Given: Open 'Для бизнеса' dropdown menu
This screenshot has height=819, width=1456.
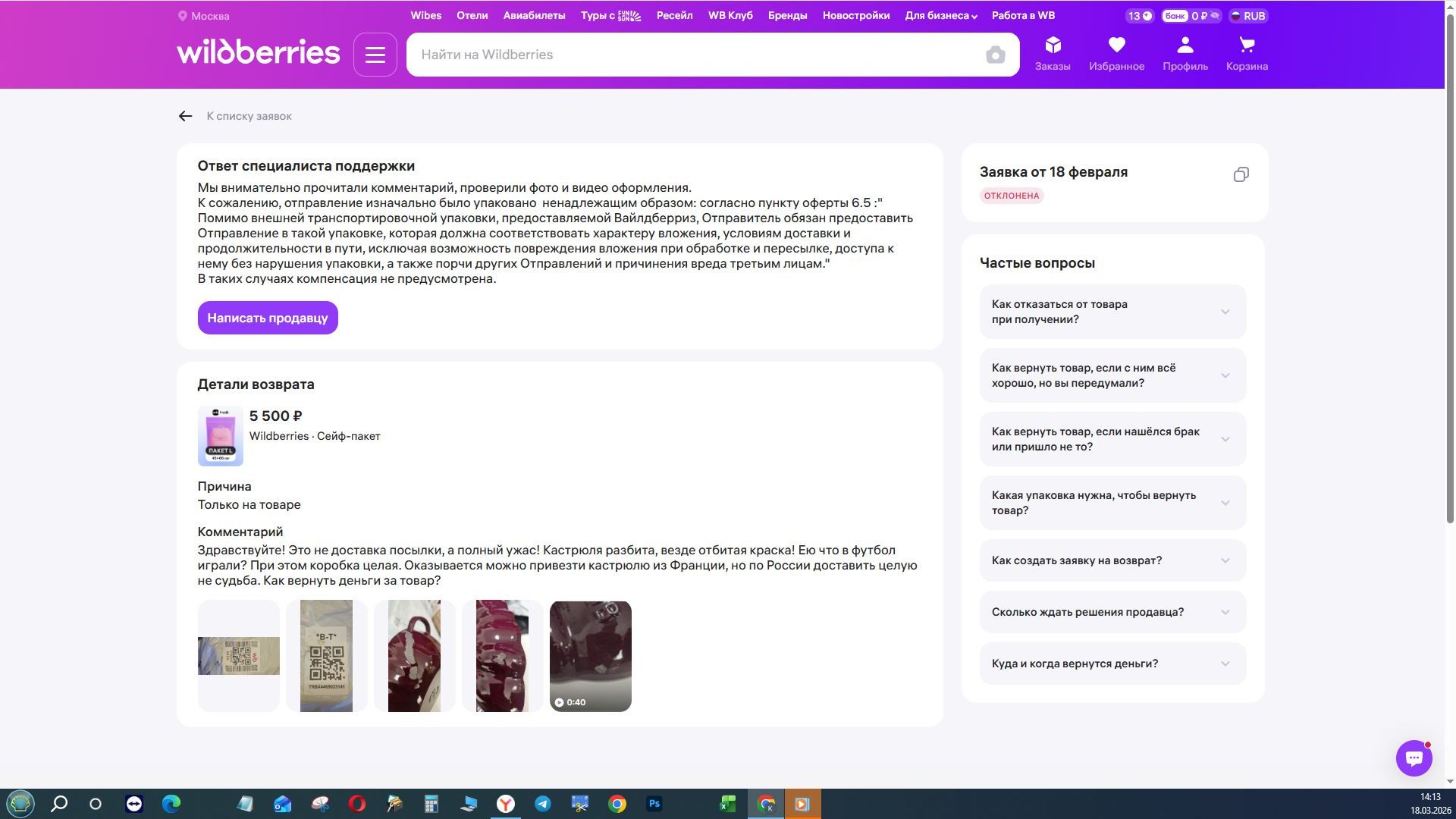Looking at the screenshot, I should (x=940, y=15).
